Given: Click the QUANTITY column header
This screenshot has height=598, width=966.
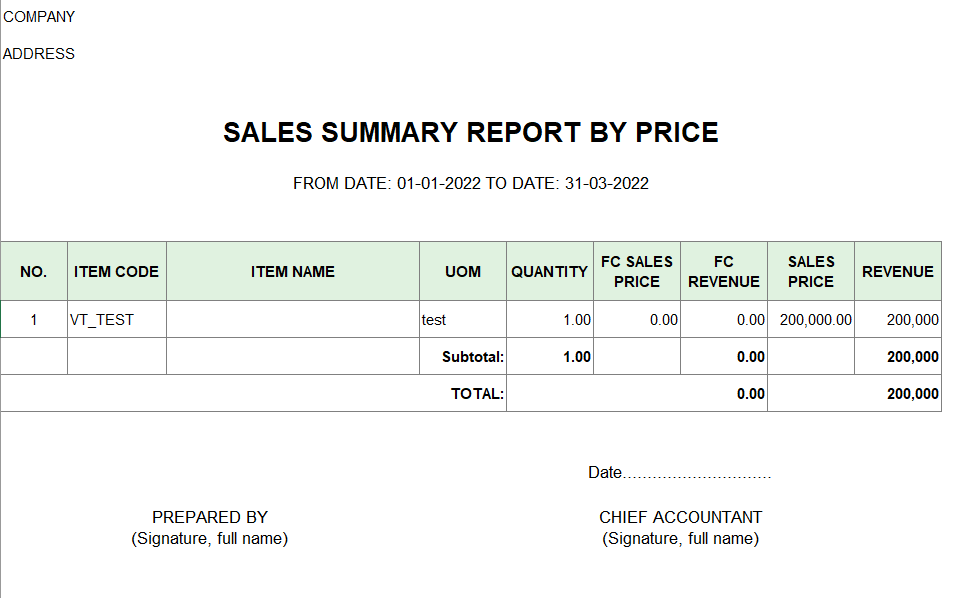Looking at the screenshot, I should pos(550,272).
